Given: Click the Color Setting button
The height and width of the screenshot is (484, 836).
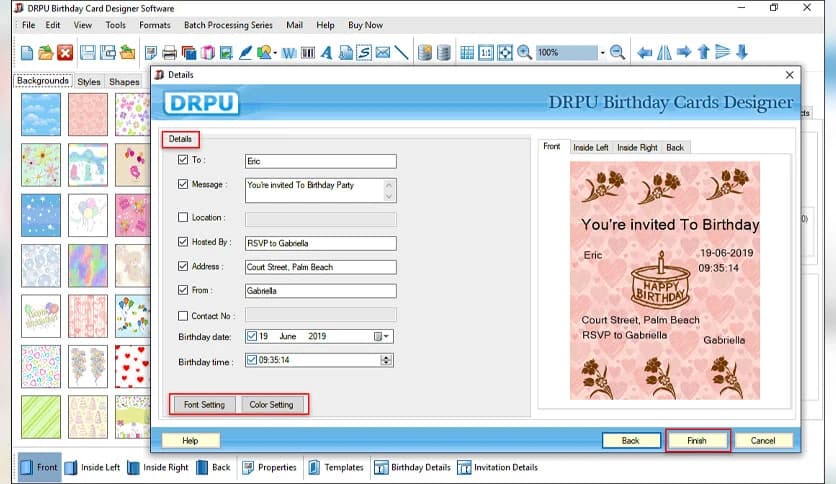Looking at the screenshot, I should point(272,405).
